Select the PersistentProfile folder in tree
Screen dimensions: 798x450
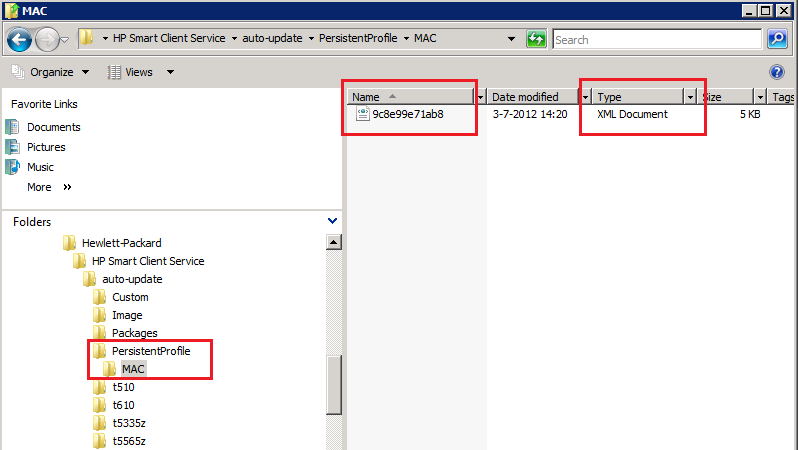150,351
